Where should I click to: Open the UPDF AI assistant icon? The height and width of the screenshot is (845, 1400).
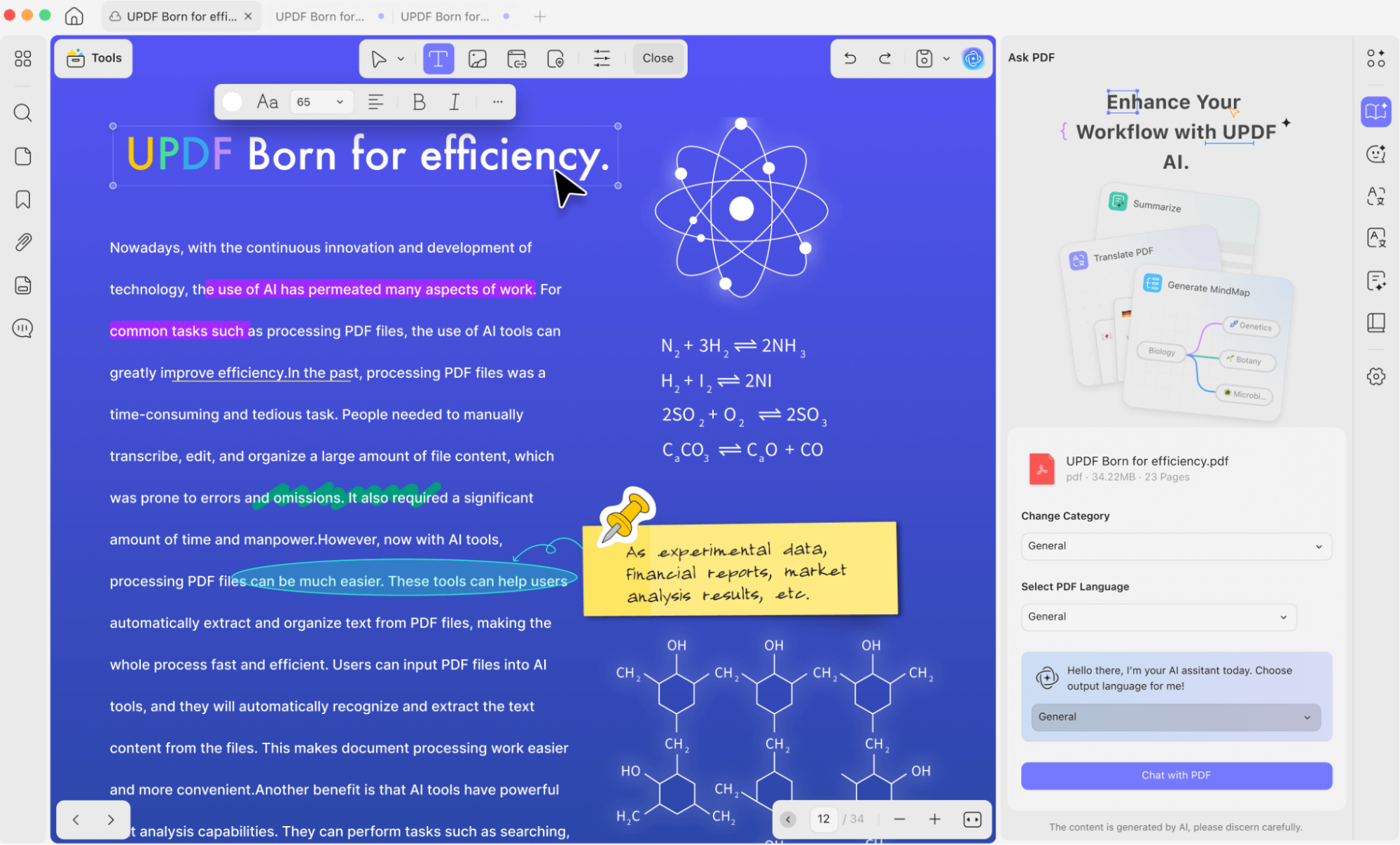pyautogui.click(x=972, y=59)
